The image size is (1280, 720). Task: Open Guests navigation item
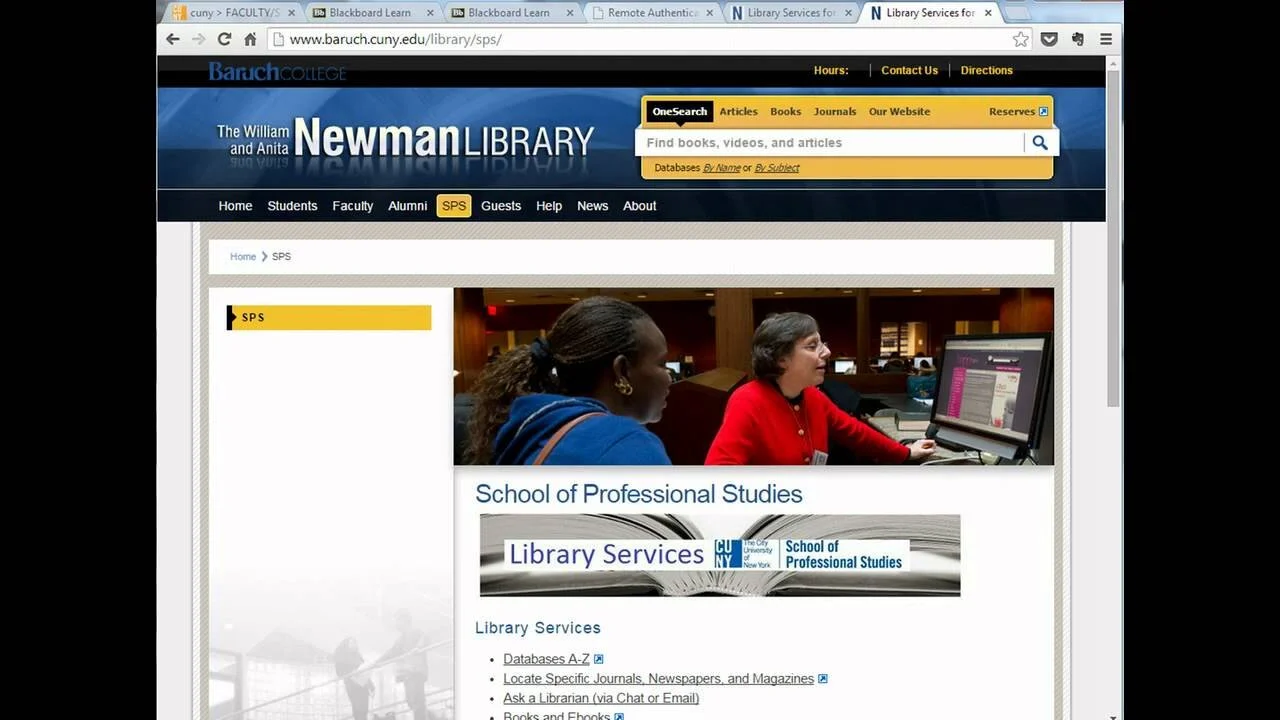click(x=501, y=206)
